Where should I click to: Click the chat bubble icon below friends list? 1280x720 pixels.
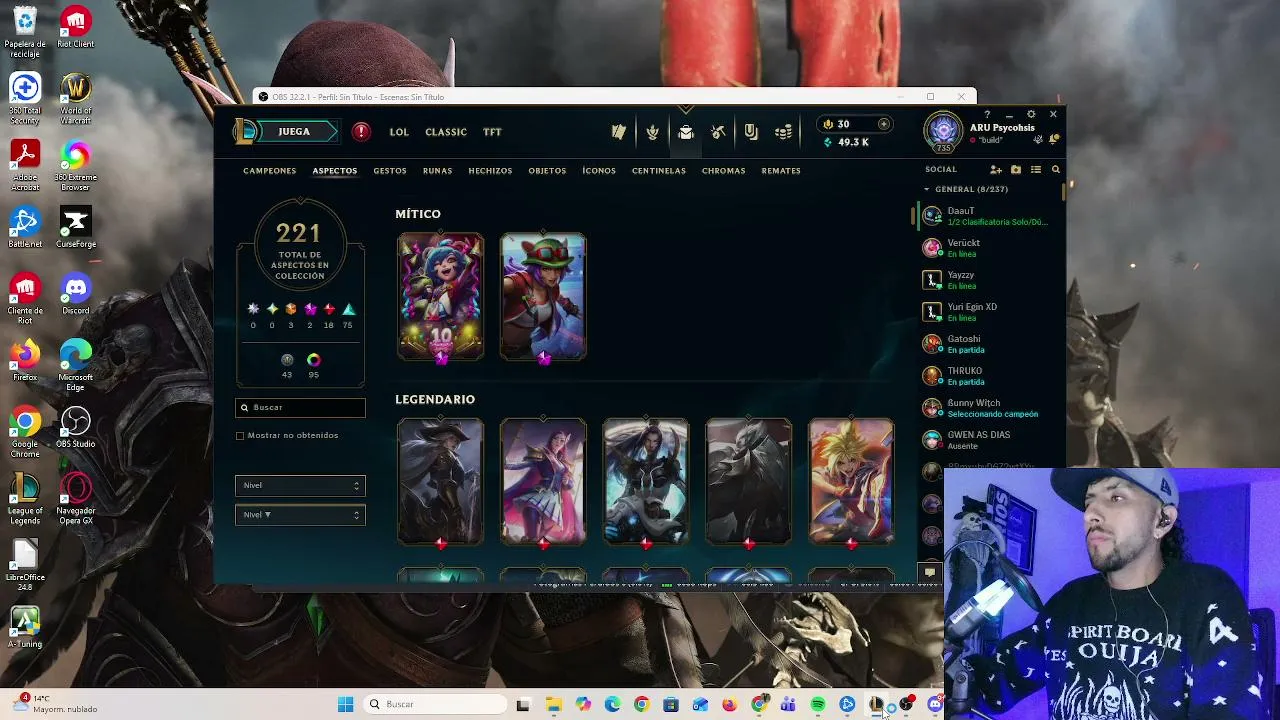click(929, 573)
